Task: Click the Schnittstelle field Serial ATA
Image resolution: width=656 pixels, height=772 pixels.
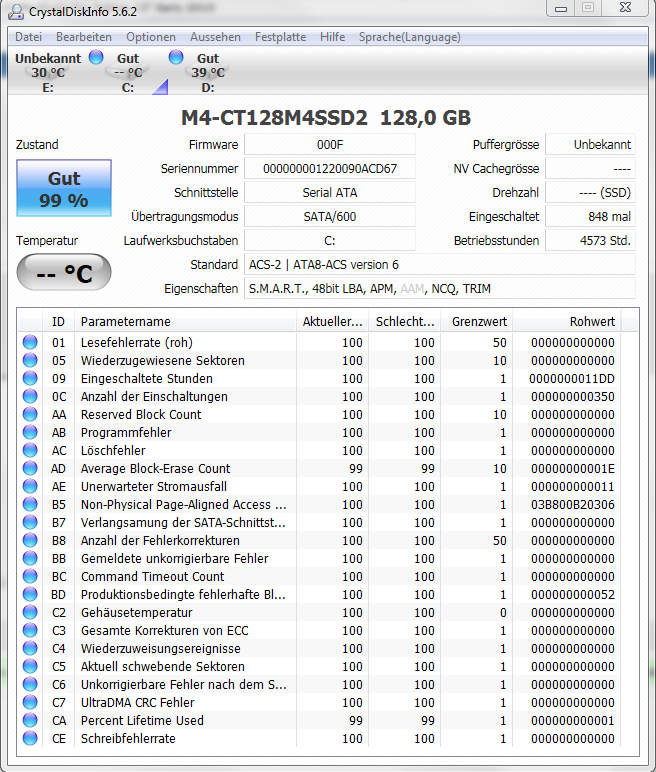Action: pyautogui.click(x=330, y=193)
